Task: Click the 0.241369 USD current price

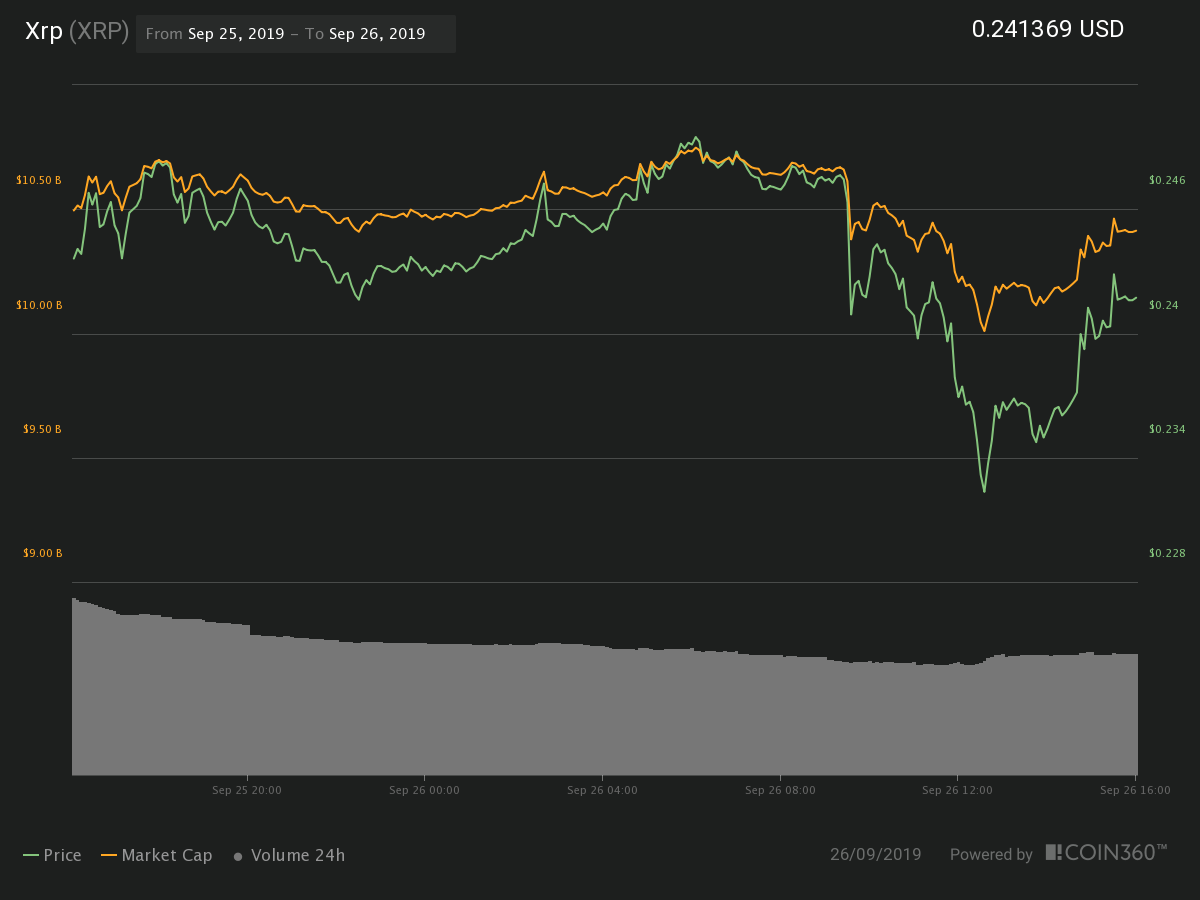Action: pyautogui.click(x=1048, y=30)
